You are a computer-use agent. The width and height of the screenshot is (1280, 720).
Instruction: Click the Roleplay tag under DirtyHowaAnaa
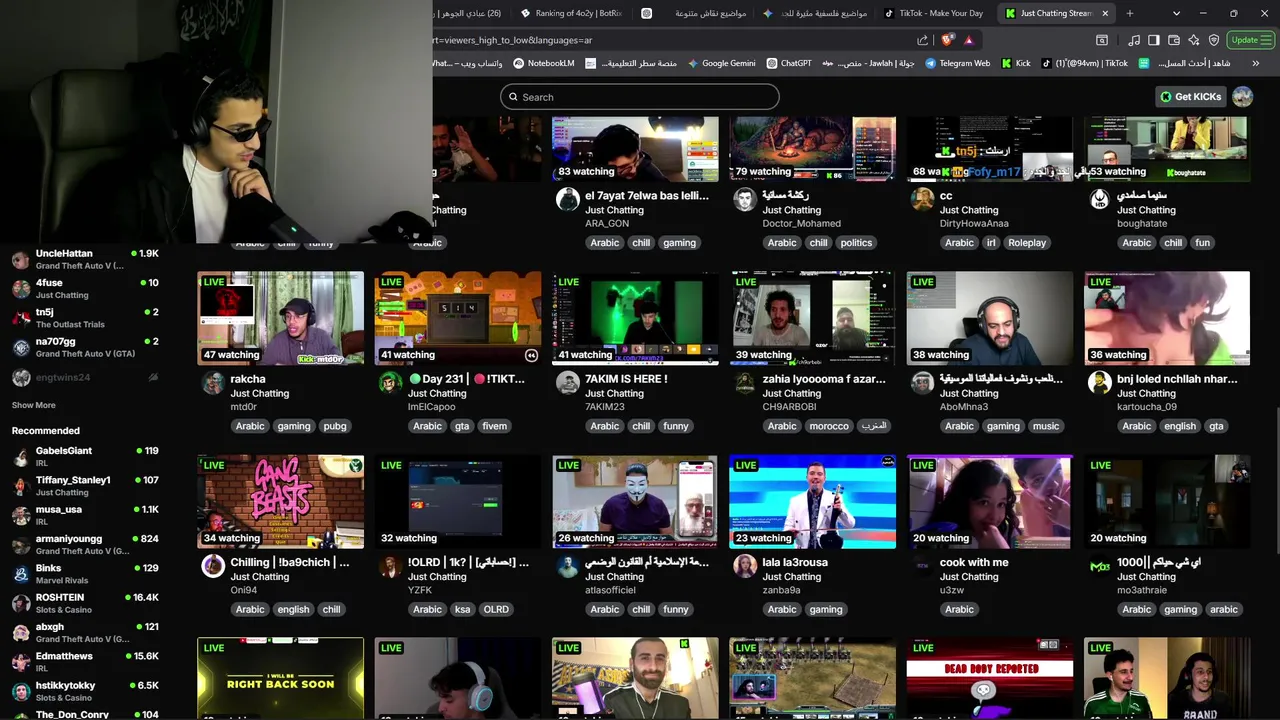point(1027,243)
